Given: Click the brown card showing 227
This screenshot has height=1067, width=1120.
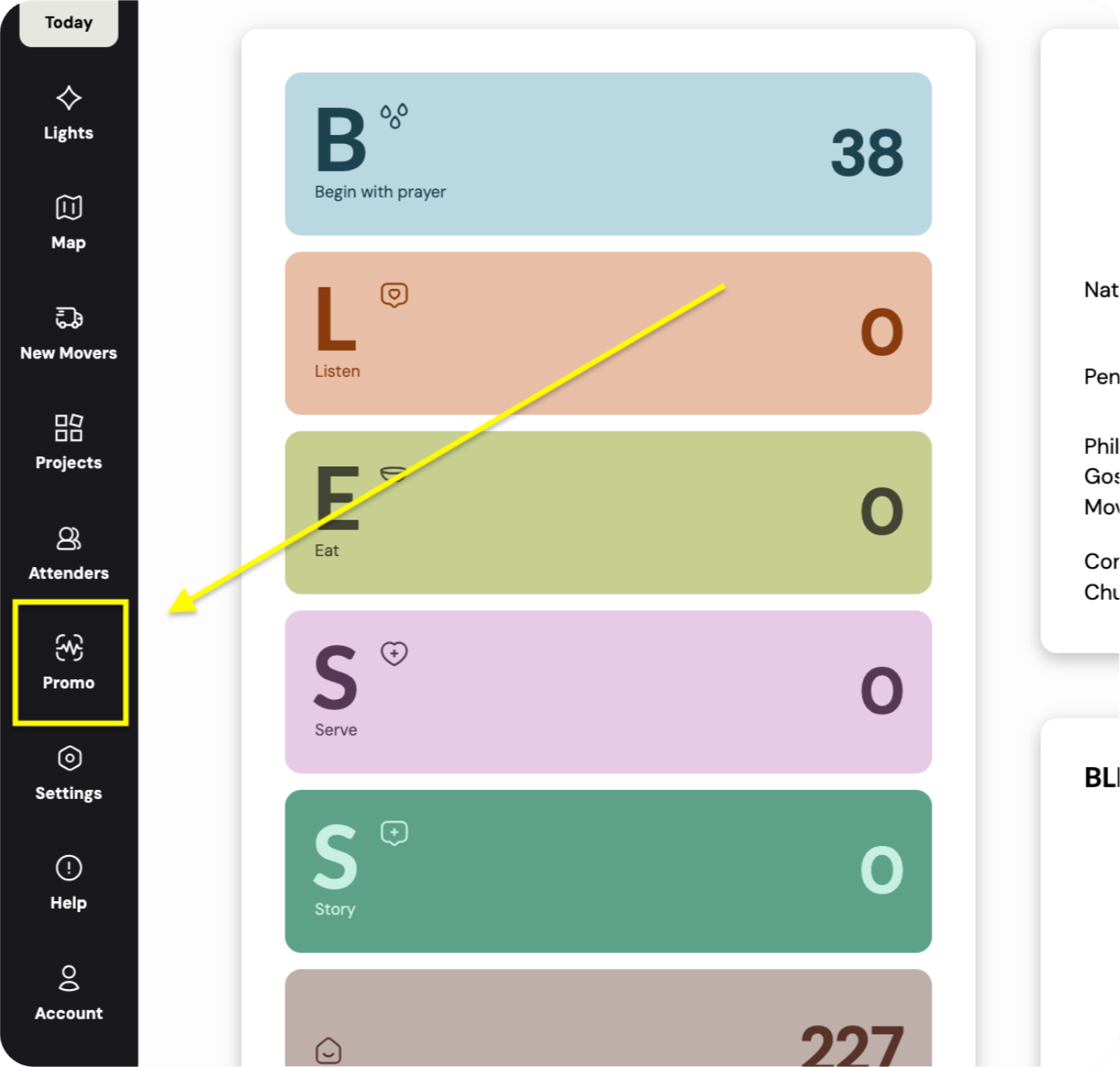Looking at the screenshot, I should (608, 1018).
